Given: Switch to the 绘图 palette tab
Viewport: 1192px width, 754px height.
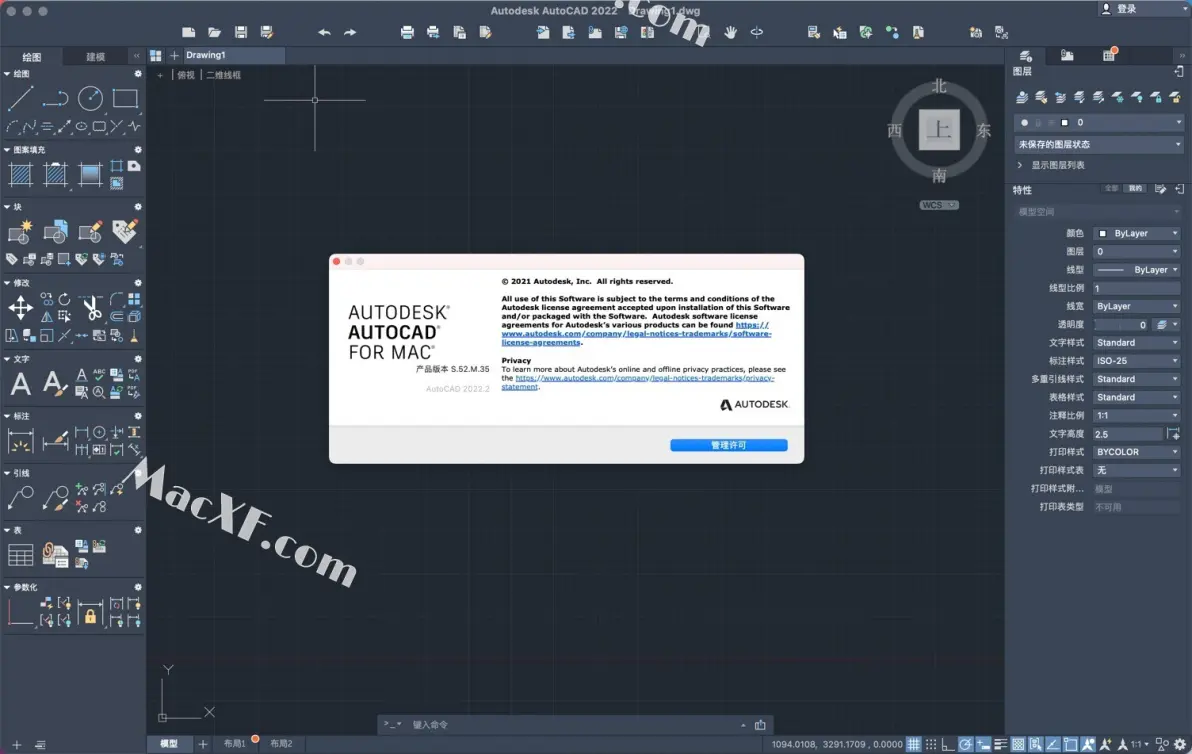Looking at the screenshot, I should 32,56.
